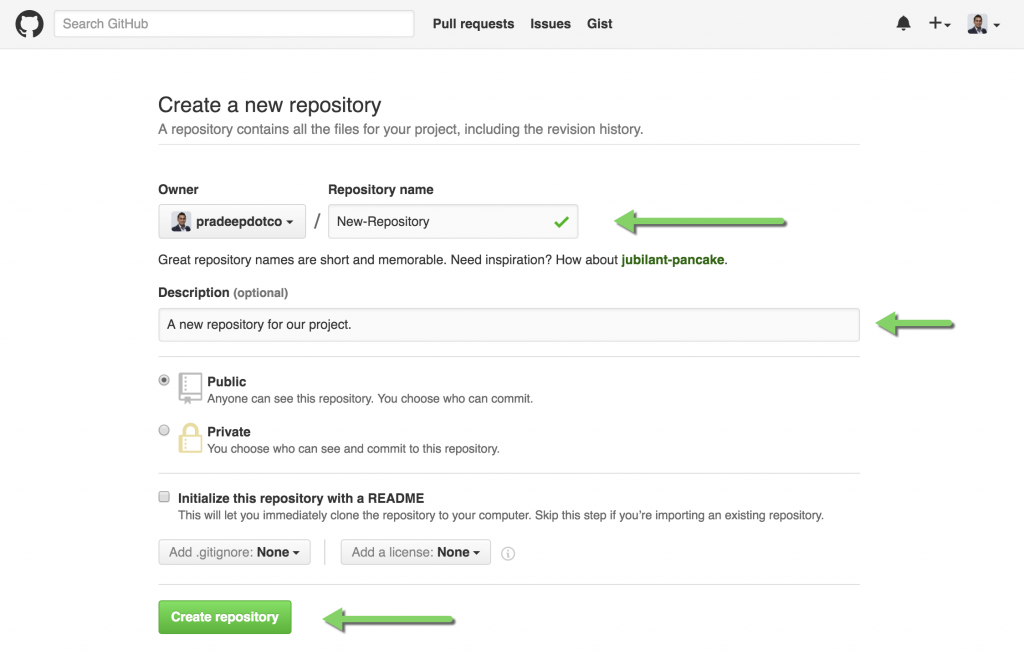Screen dimensions: 1024x655
Task: Click the Create repository button
Action: tap(224, 617)
